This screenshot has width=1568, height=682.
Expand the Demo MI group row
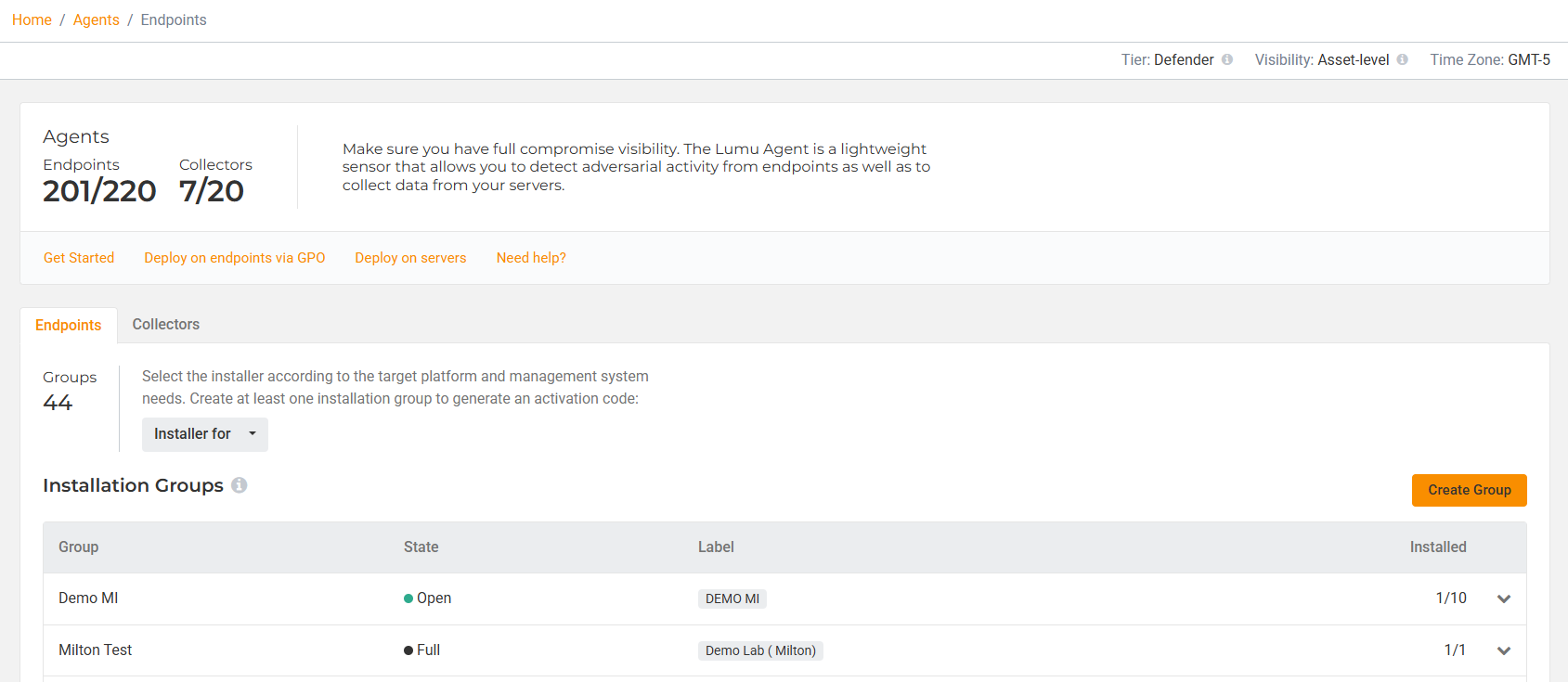click(1504, 598)
